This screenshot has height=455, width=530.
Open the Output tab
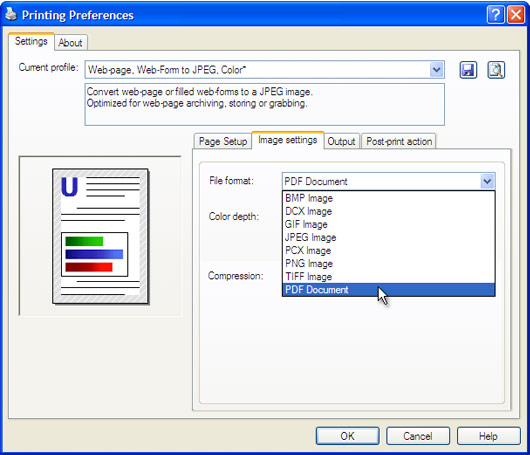click(x=341, y=141)
